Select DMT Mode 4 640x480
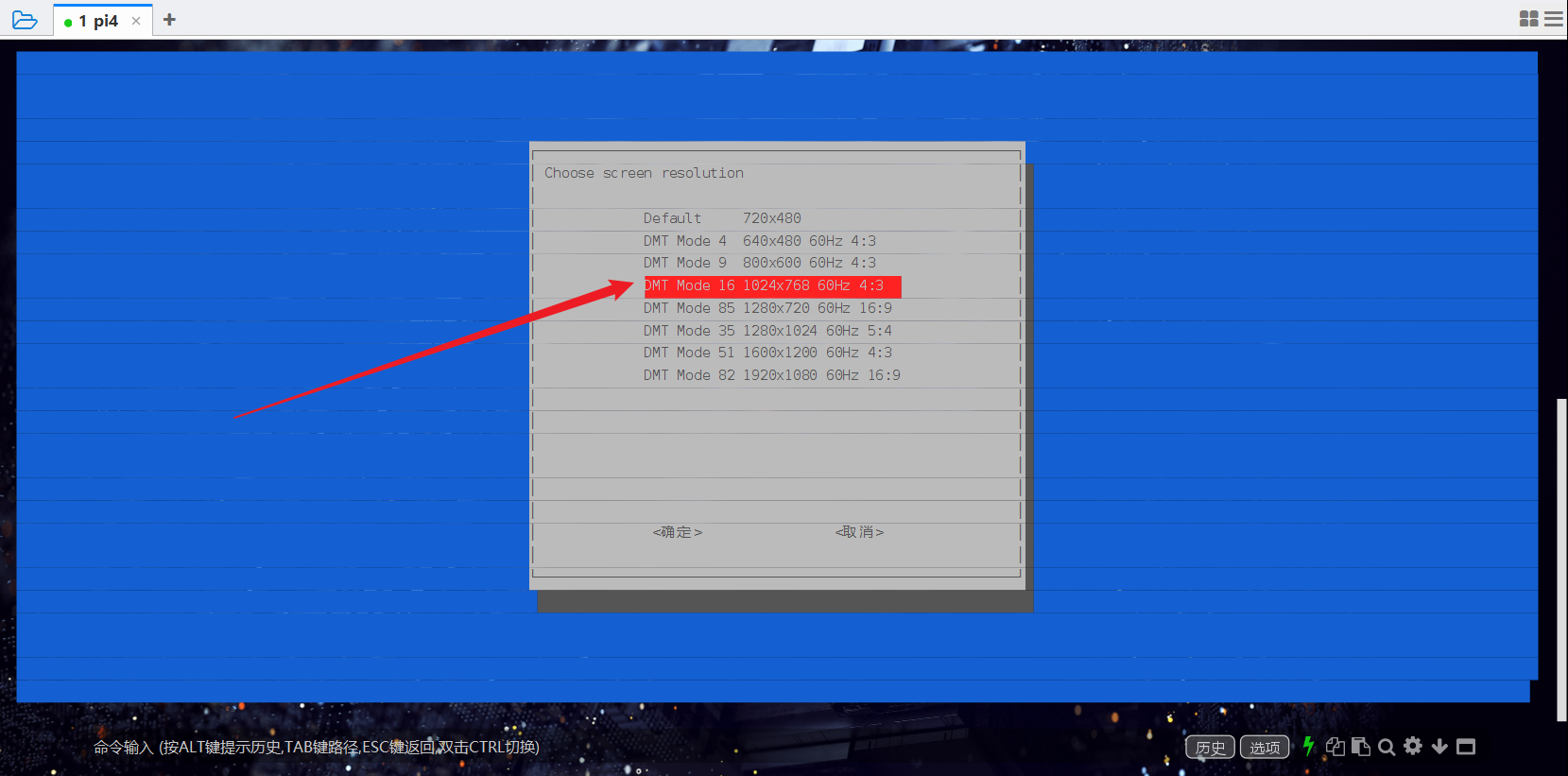1568x776 pixels. point(760,241)
